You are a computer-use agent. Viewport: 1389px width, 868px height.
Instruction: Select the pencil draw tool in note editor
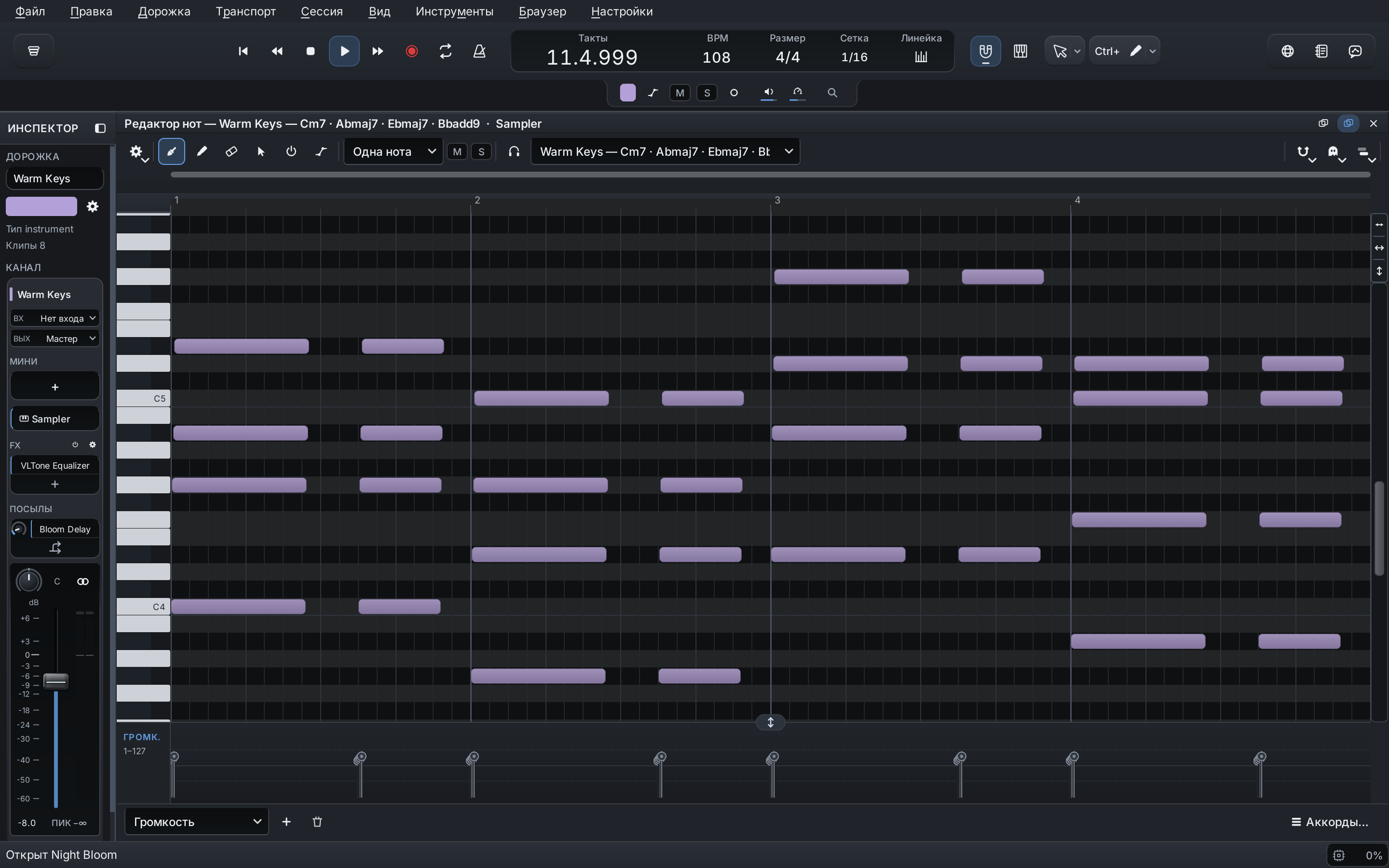(x=202, y=151)
